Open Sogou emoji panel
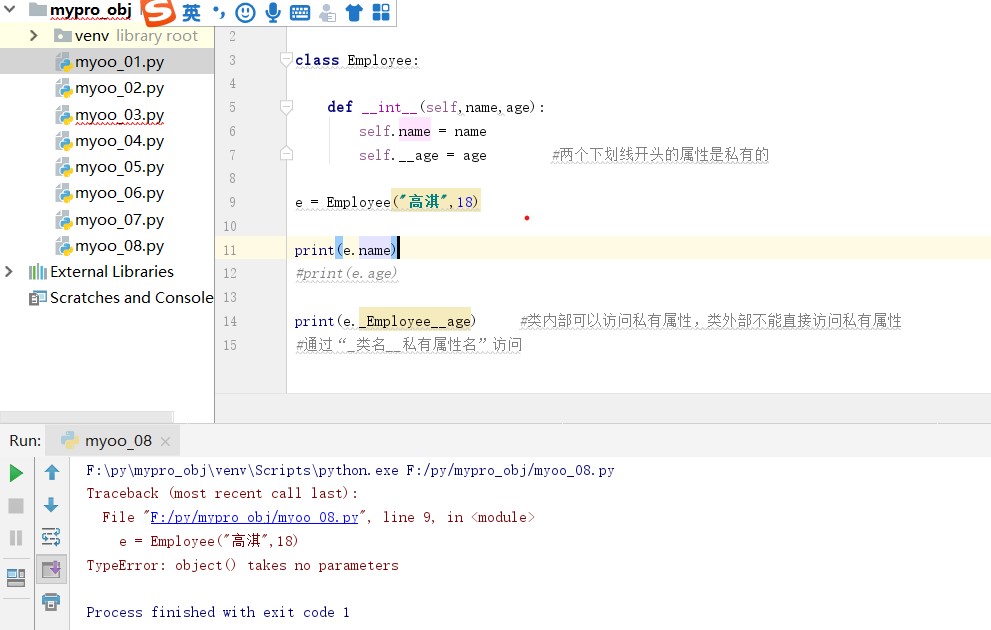 coord(245,12)
